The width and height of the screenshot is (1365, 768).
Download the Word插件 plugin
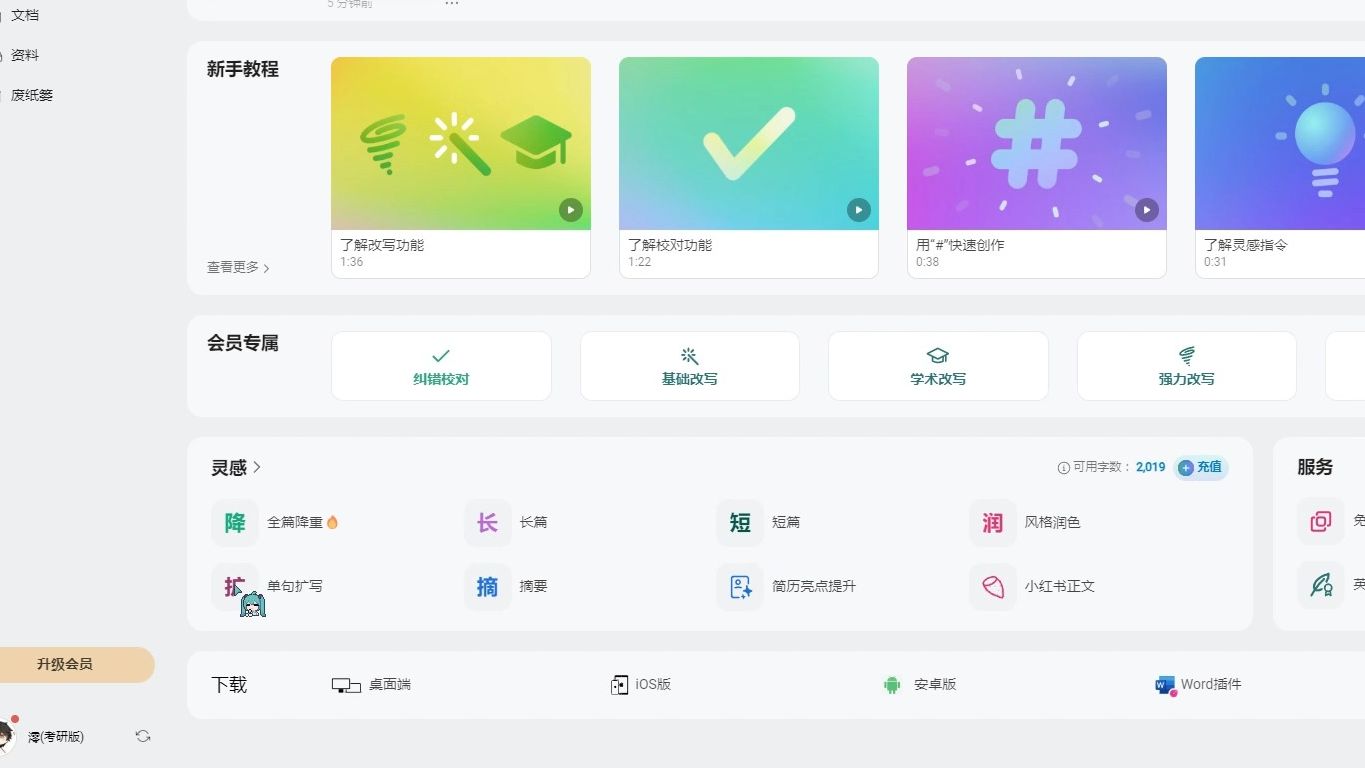coord(1197,685)
